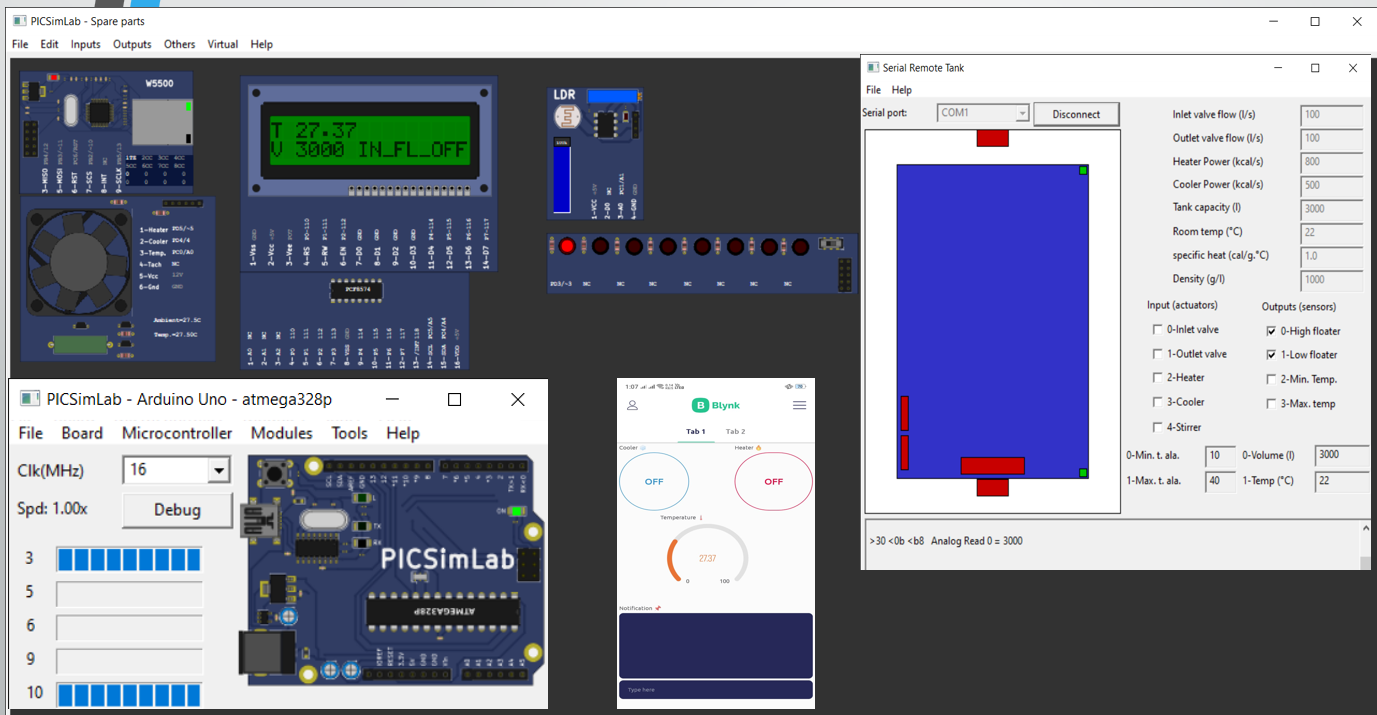Viewport: 1377px width, 715px height.
Task: Click the W5500 Ethernet module in Spare parts
Action: pos(106,130)
